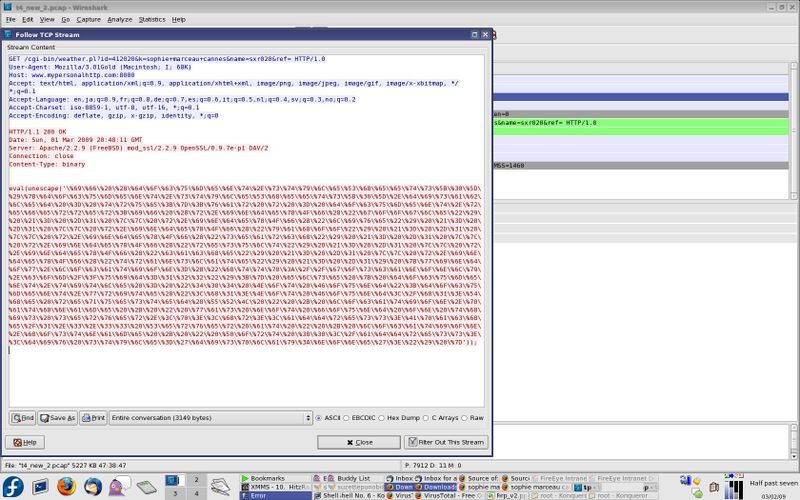Open the system monitor bars tray applet

tap(734, 489)
